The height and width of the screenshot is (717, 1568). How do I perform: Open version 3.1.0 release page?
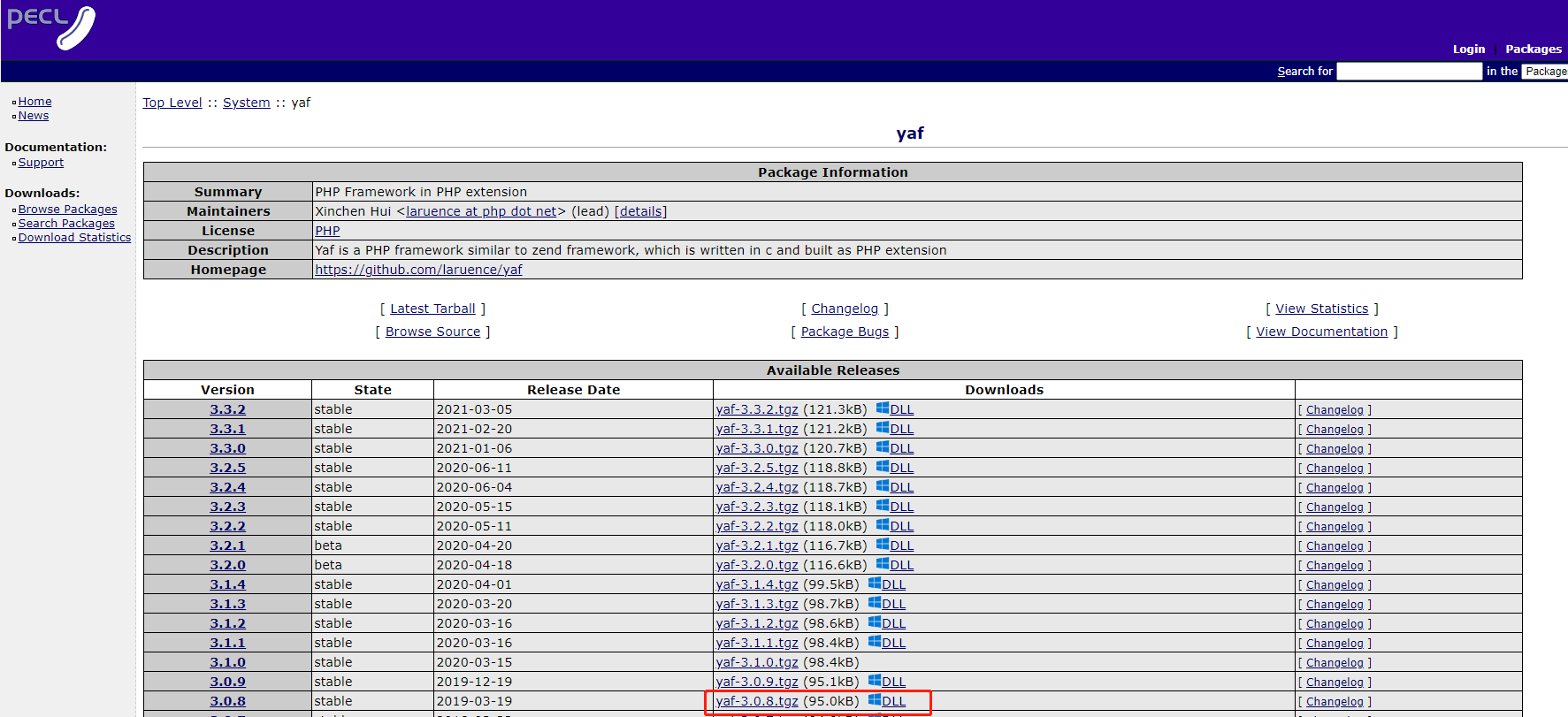(227, 662)
